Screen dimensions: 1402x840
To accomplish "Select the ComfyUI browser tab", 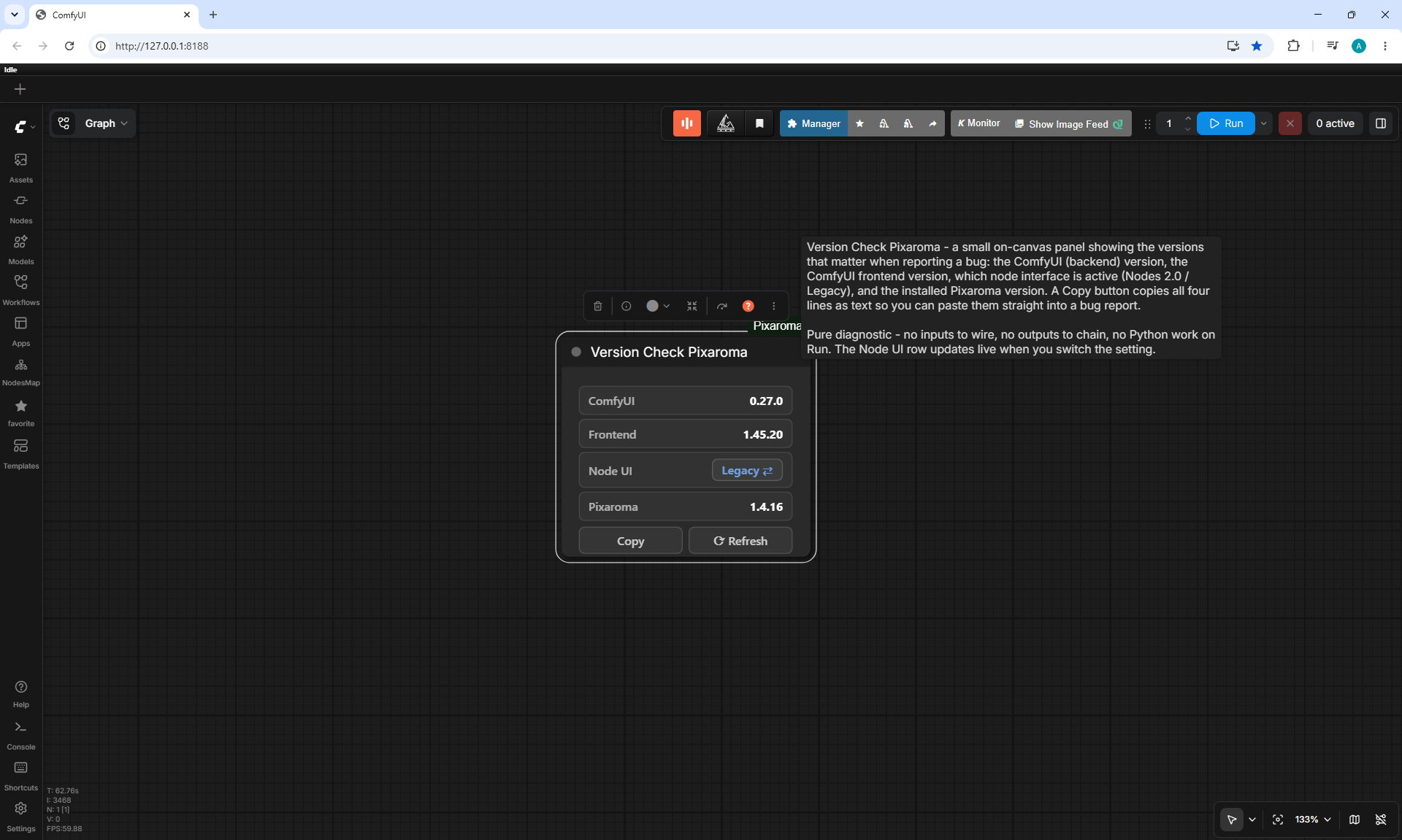I will [113, 15].
